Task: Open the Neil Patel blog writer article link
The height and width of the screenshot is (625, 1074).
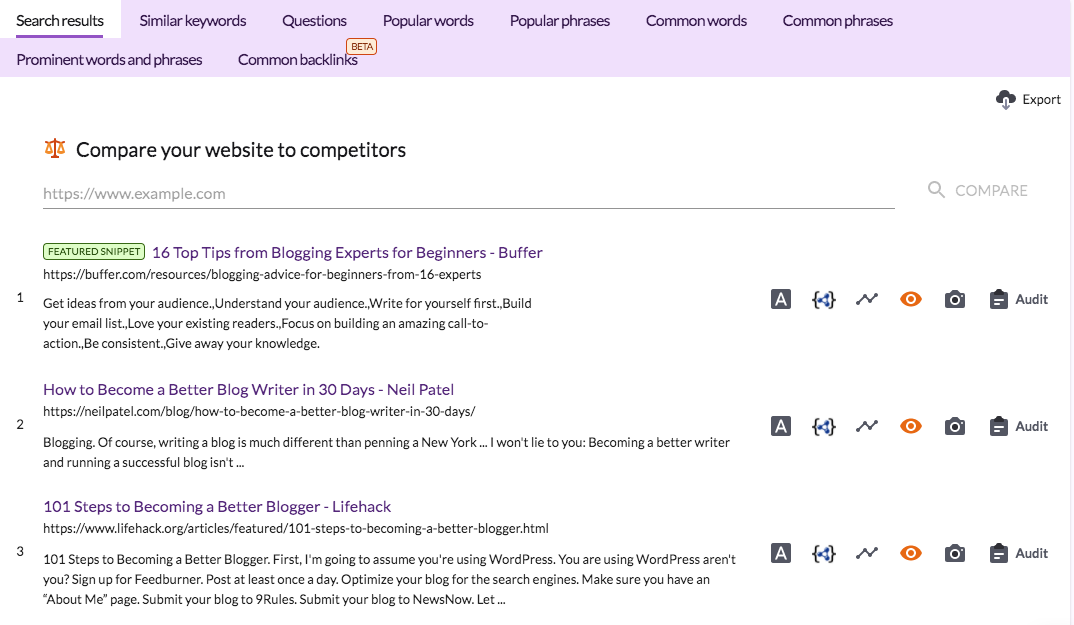Action: 248,389
